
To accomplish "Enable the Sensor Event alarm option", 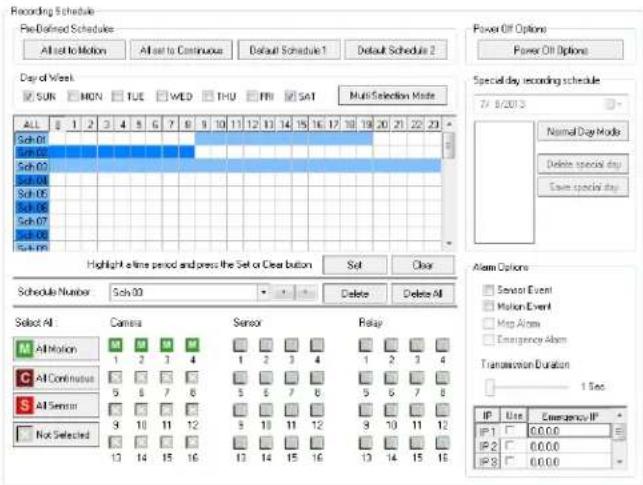I will [488, 290].
